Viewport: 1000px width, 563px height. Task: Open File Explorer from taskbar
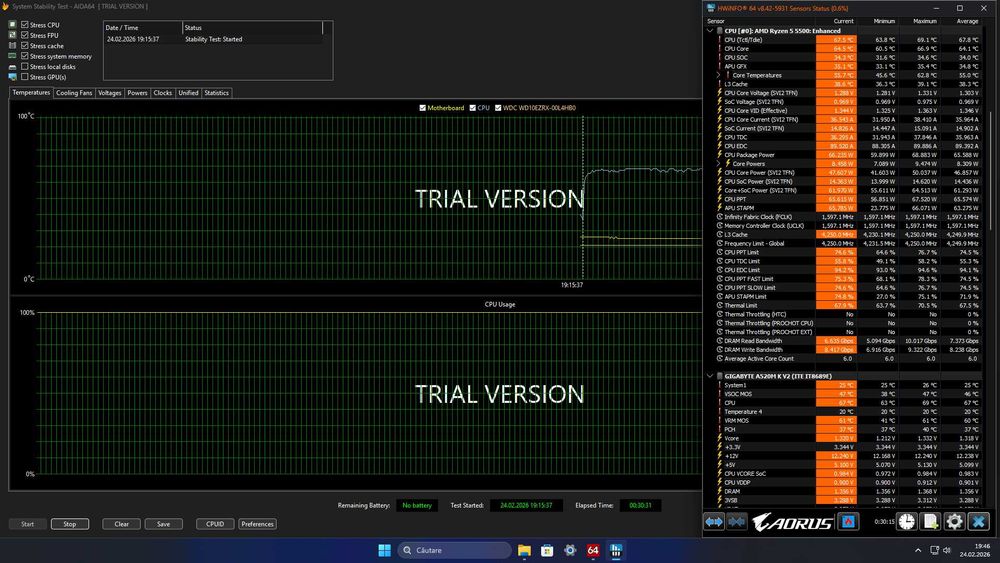coord(524,550)
